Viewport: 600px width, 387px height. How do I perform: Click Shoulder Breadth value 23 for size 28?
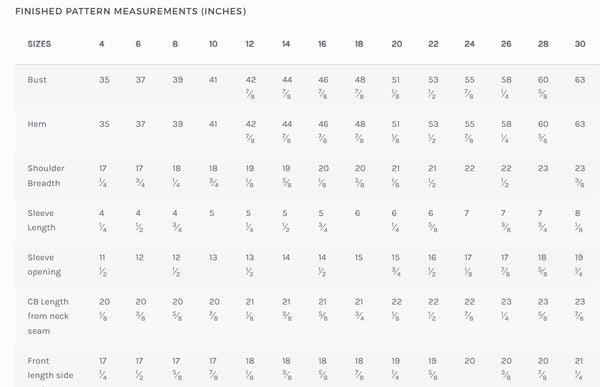click(543, 168)
